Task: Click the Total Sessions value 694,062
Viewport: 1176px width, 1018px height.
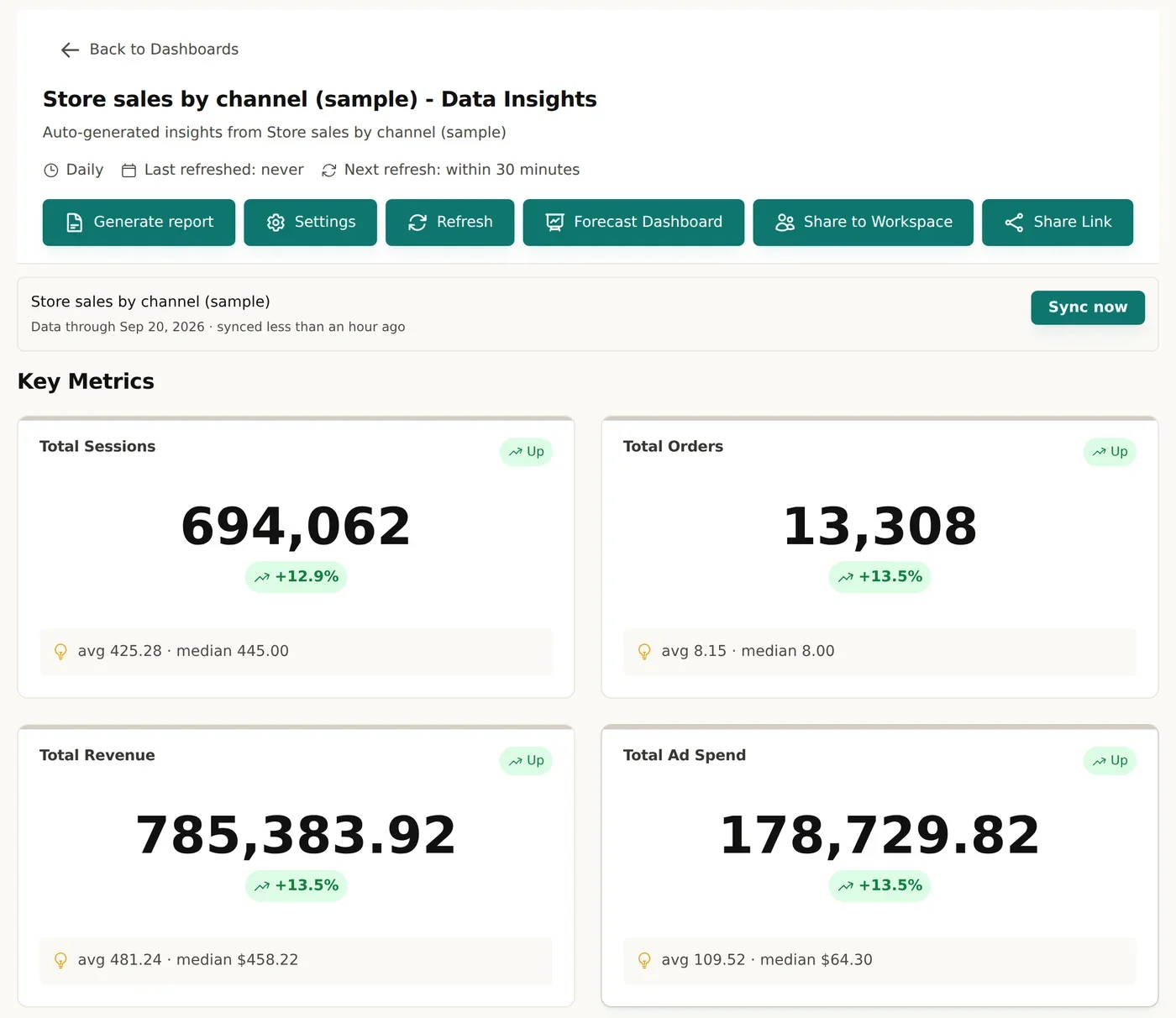Action: pos(296,527)
